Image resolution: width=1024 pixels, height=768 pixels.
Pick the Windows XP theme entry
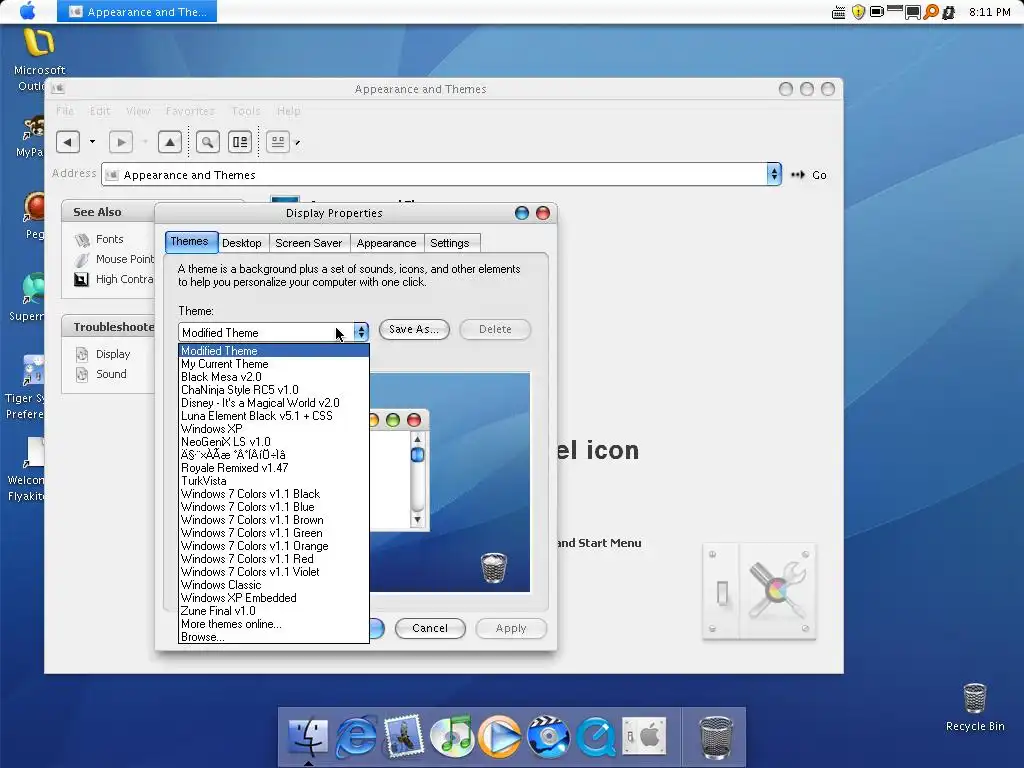(274, 429)
